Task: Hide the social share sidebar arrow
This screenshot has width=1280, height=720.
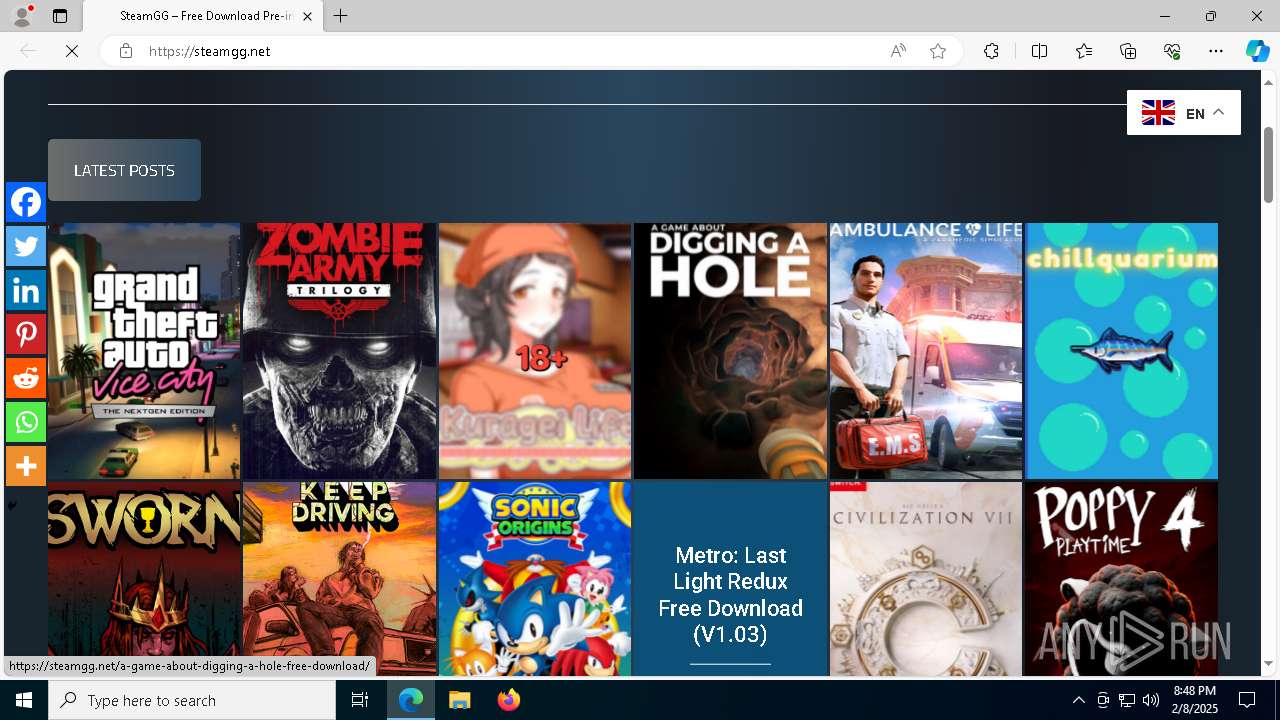Action: [12, 505]
